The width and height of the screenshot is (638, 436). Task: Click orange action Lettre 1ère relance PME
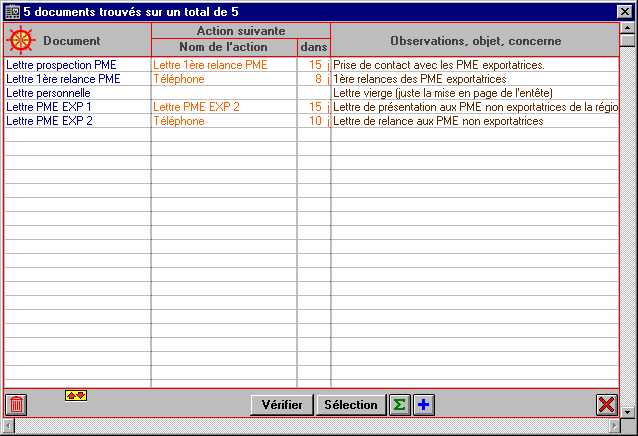pos(210,65)
